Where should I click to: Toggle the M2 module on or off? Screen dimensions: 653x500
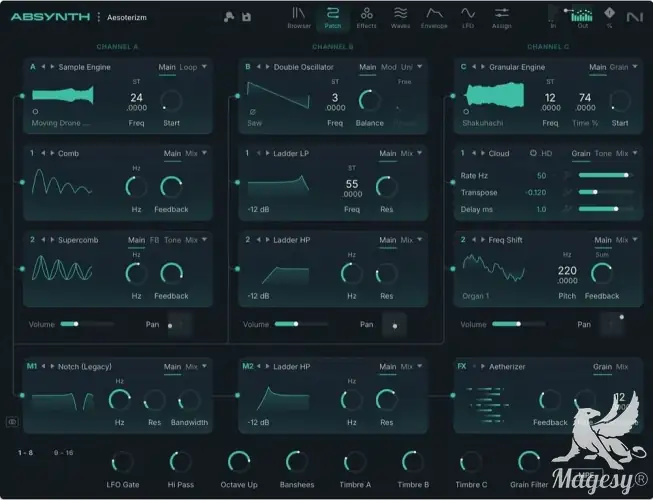pyautogui.click(x=248, y=366)
